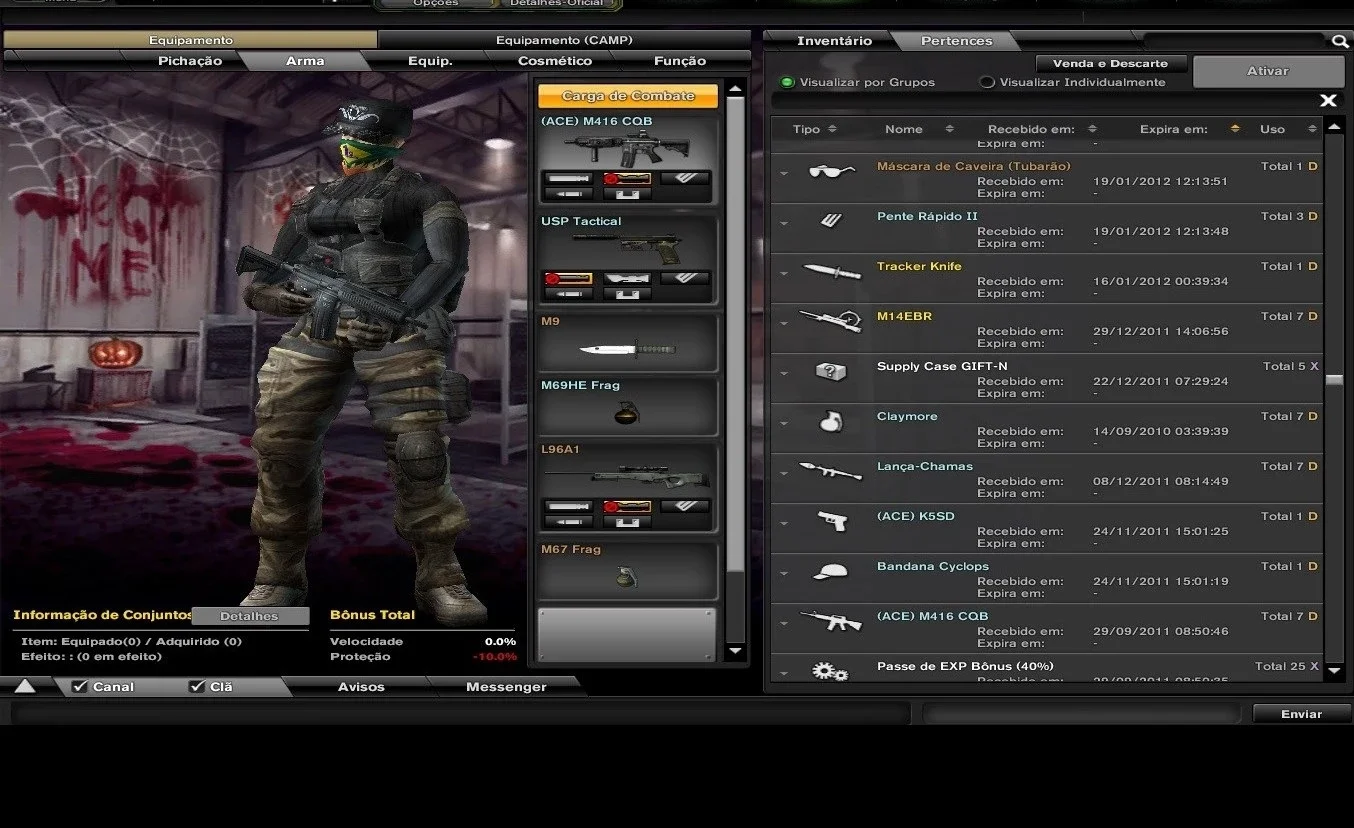Expand the M14EBR row arrow
The width and height of the screenshot is (1354, 828).
point(784,324)
